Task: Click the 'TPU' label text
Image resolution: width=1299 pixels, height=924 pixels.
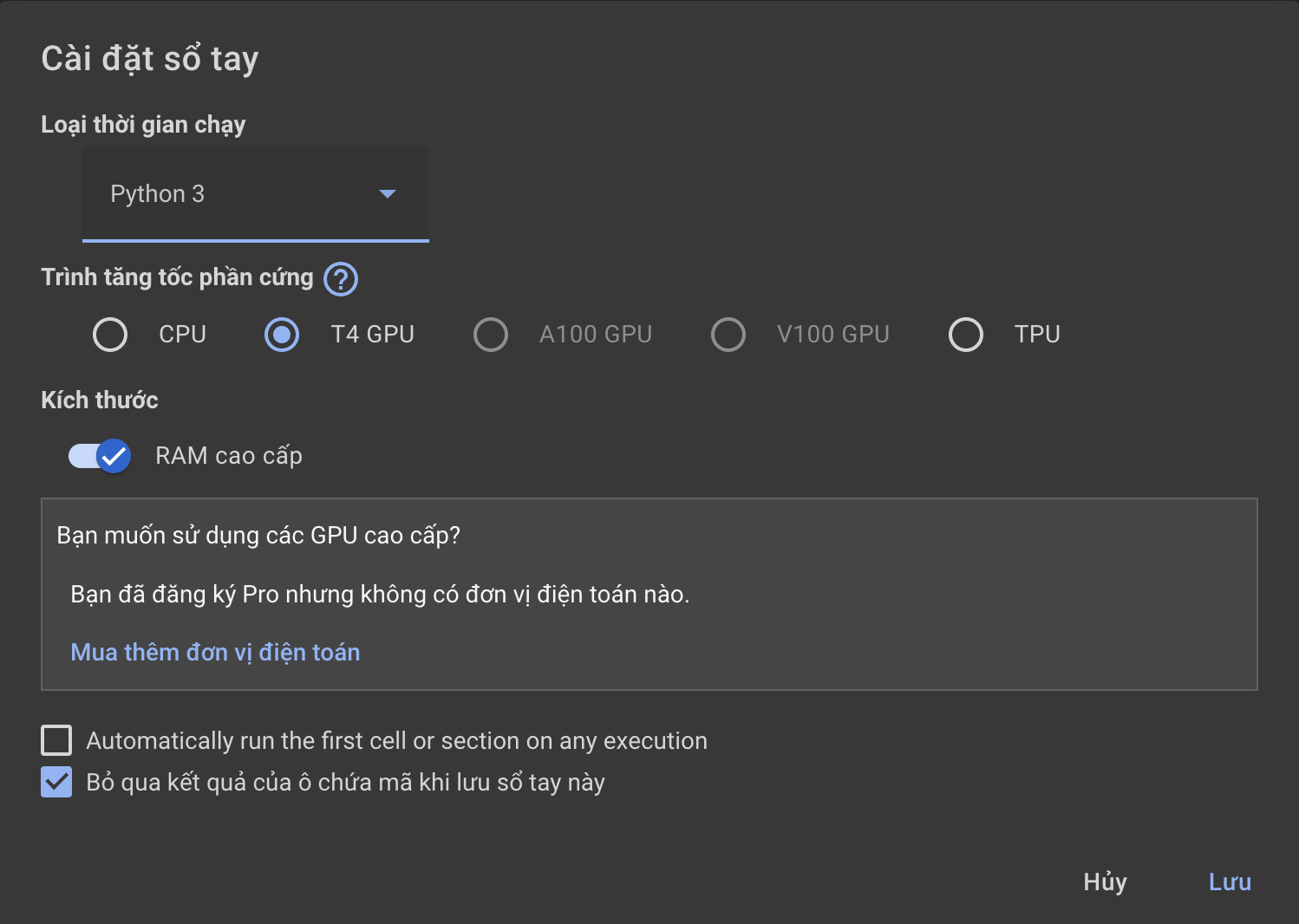Action: (x=1037, y=335)
